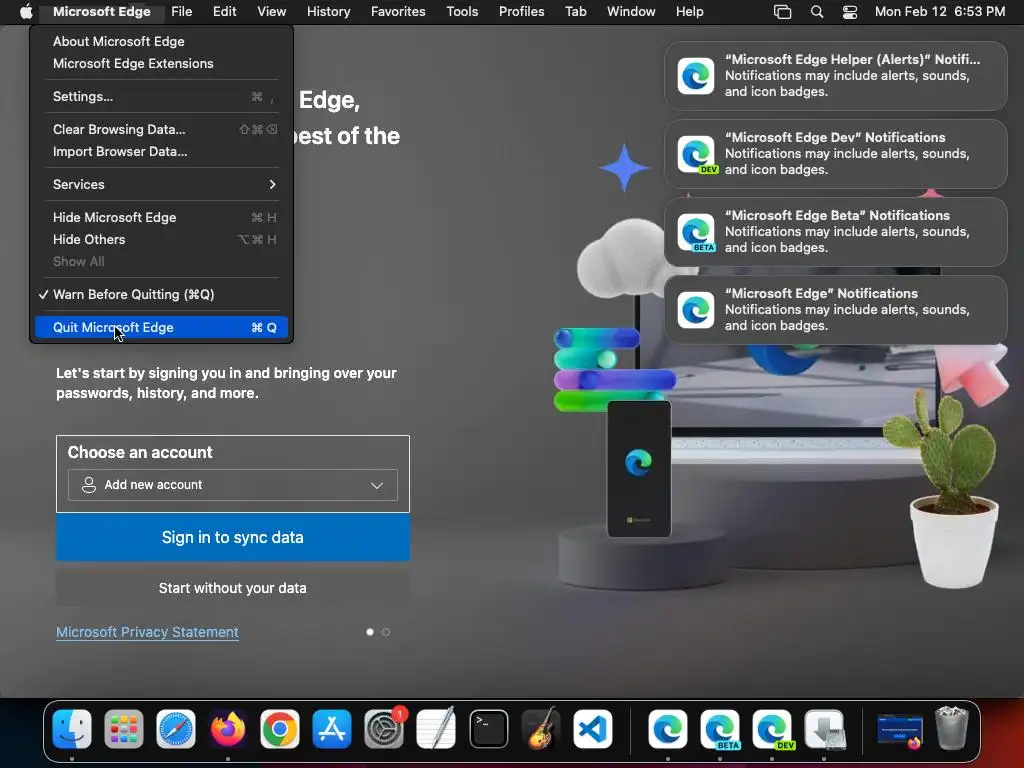The width and height of the screenshot is (1024, 768).
Task: Select Quit Microsoft Edge menu item
Action: [x=161, y=327]
